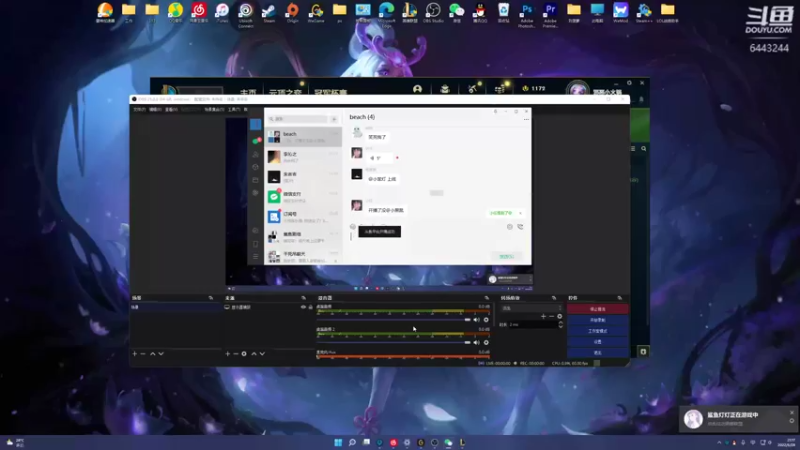Add a new source with OBS plus button
The height and width of the screenshot is (450, 800).
(x=228, y=354)
